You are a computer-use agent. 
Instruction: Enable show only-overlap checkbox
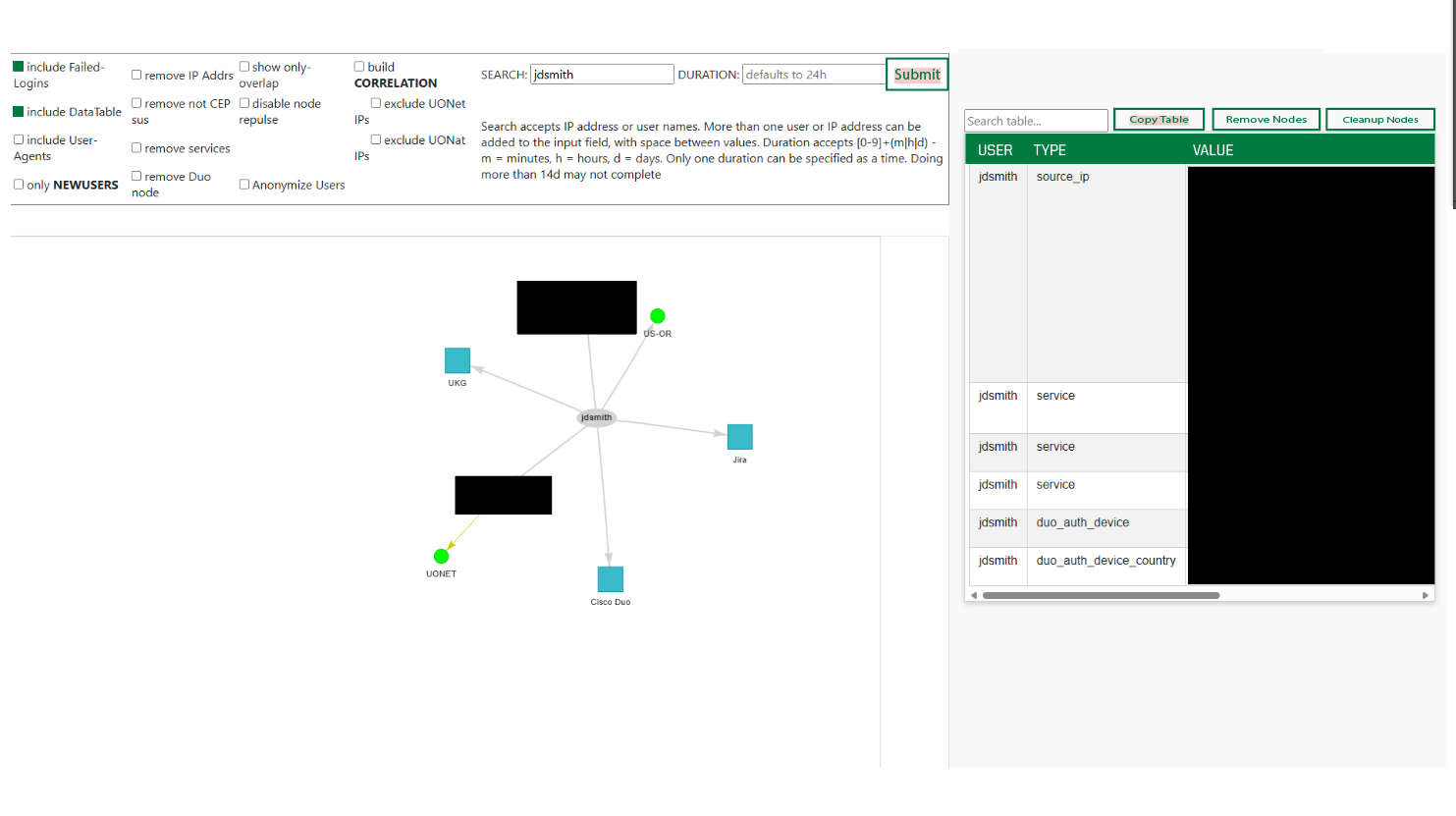pyautogui.click(x=244, y=67)
